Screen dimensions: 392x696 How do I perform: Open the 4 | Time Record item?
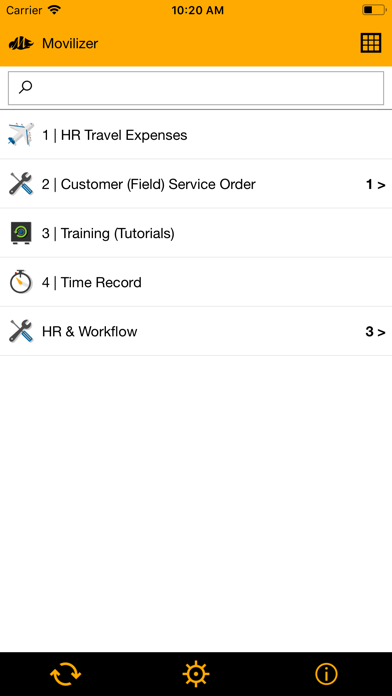point(196,282)
